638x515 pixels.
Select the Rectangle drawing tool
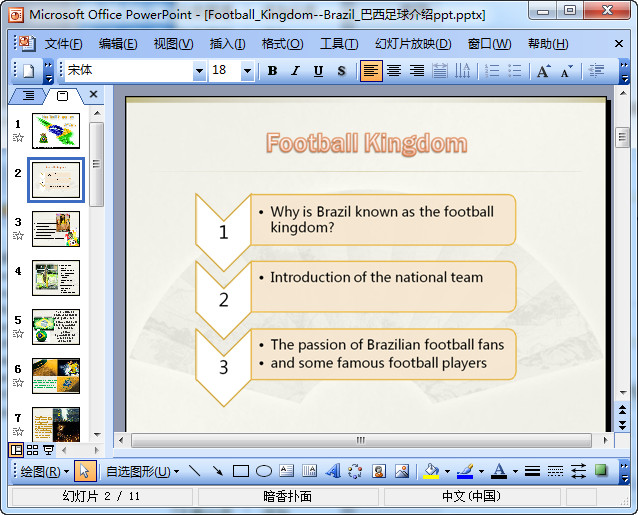point(241,471)
